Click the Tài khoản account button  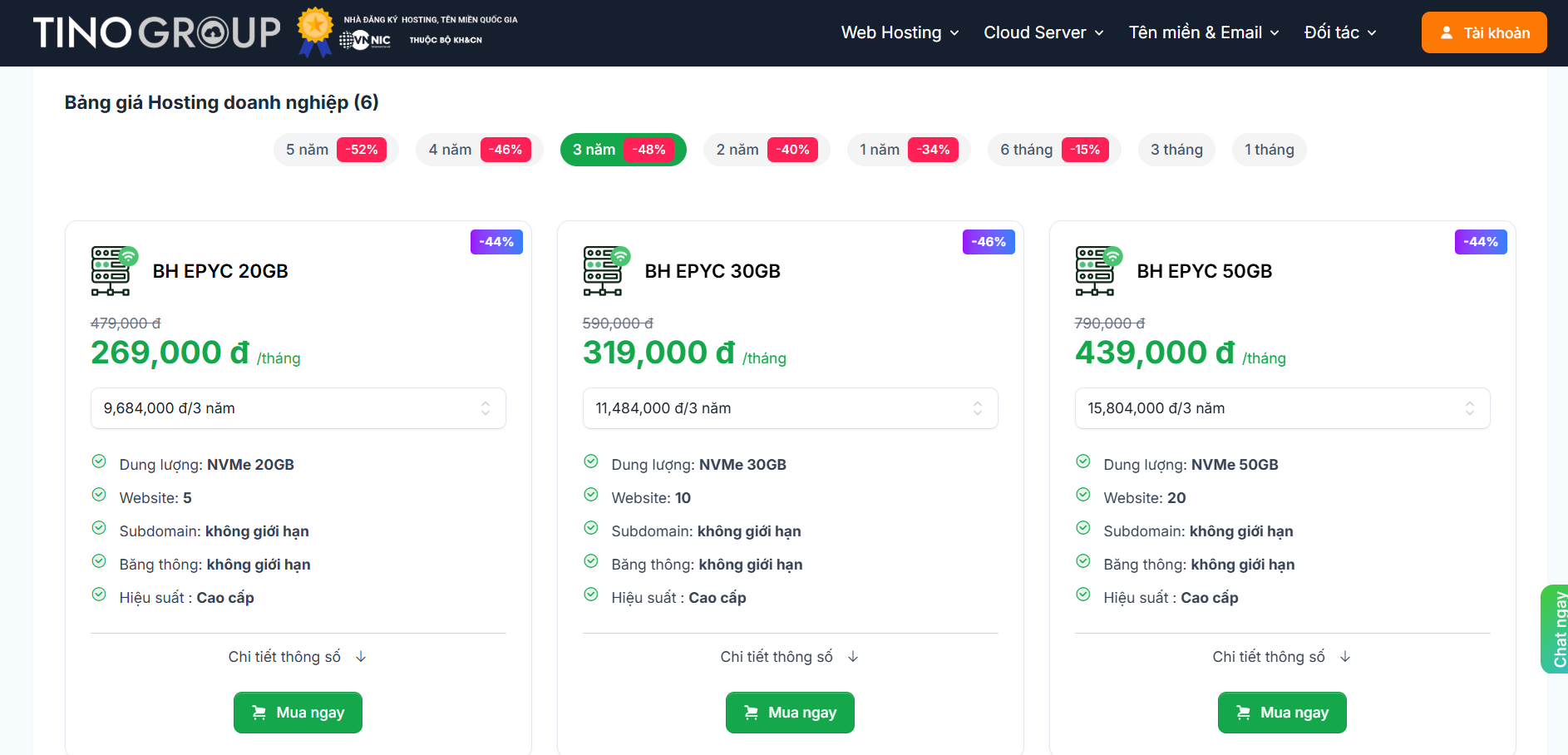point(1484,32)
